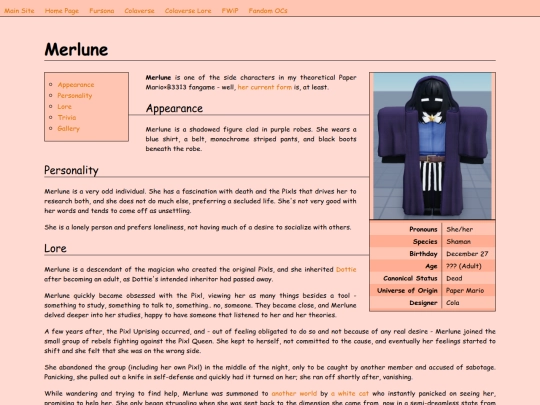Click the 'Shaman' species value
540x405 pixels.
(x=458, y=241)
